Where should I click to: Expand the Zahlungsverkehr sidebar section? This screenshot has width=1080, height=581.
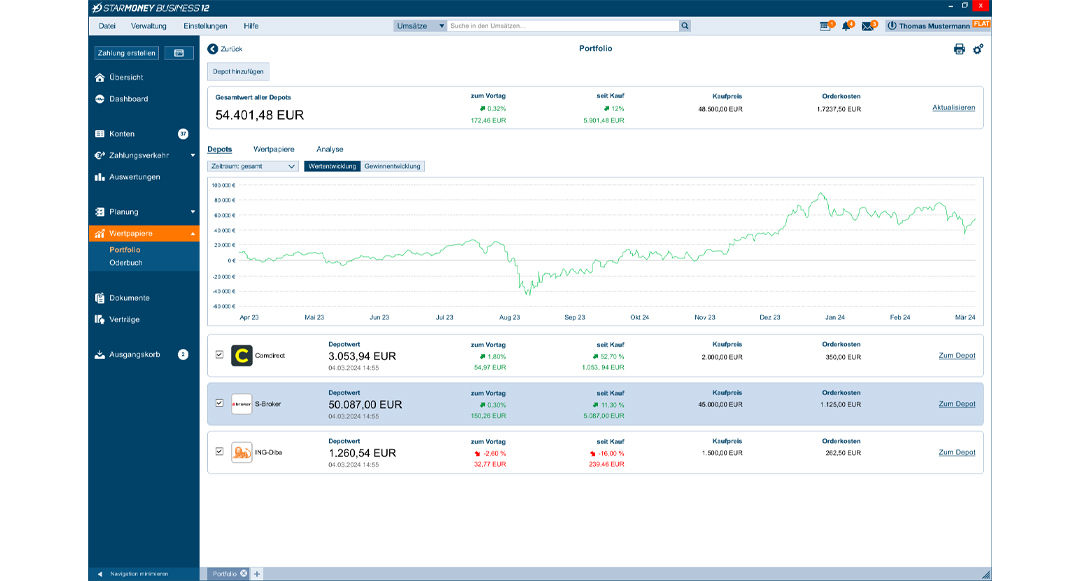coord(192,155)
